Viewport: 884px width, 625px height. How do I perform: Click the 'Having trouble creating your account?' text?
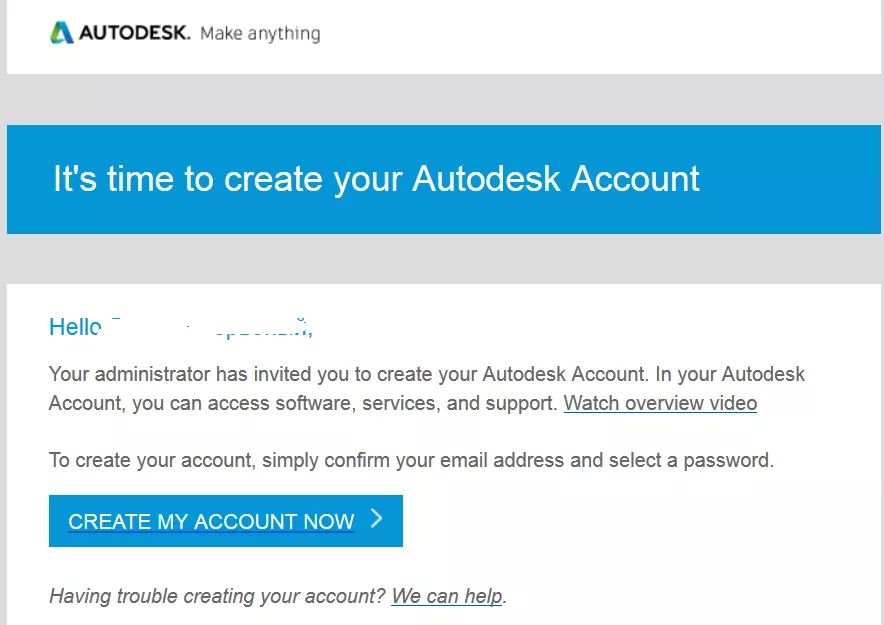pos(217,596)
